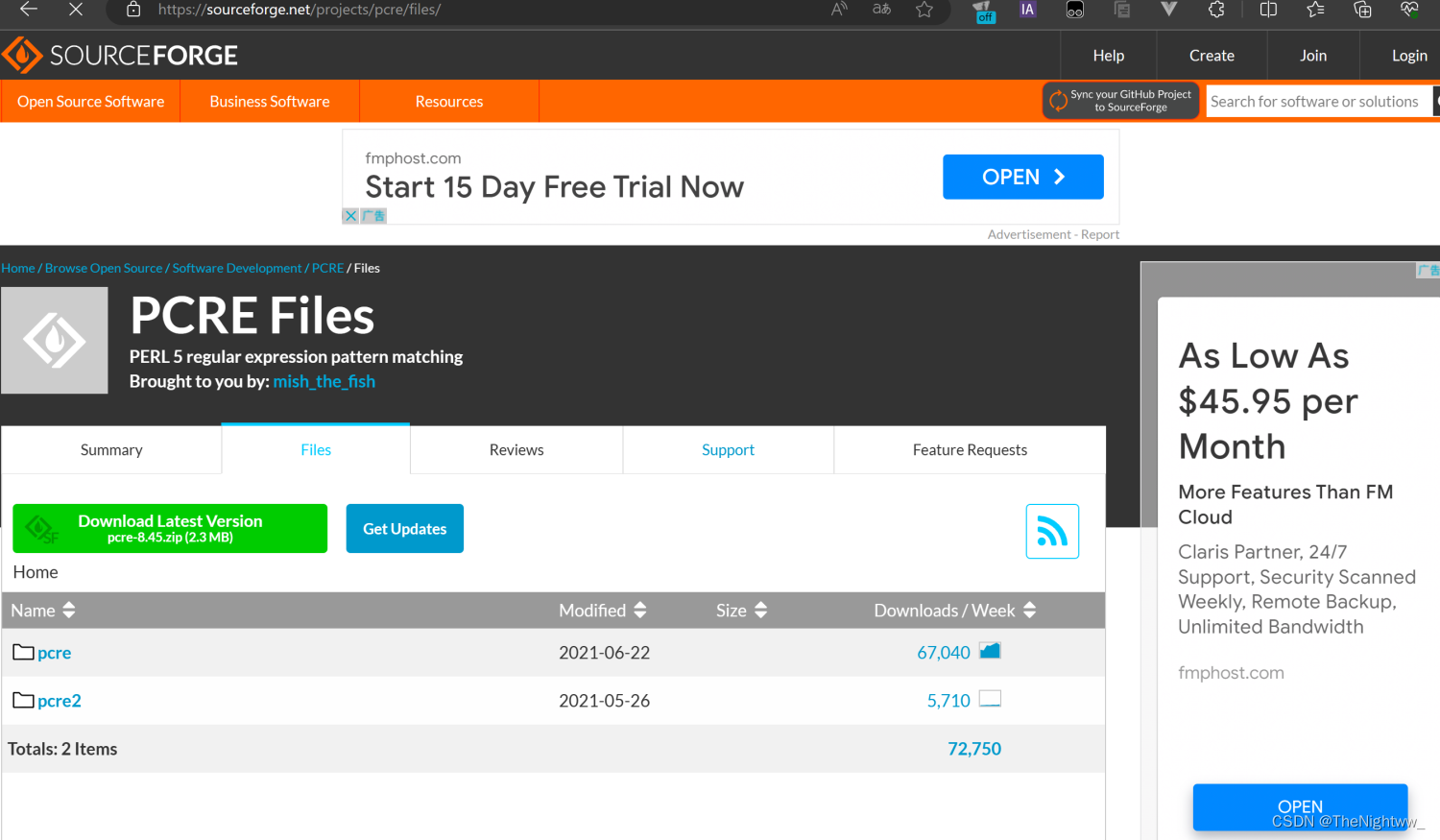Click Create in top bar
Image resolution: width=1440 pixels, height=840 pixels.
click(x=1212, y=56)
